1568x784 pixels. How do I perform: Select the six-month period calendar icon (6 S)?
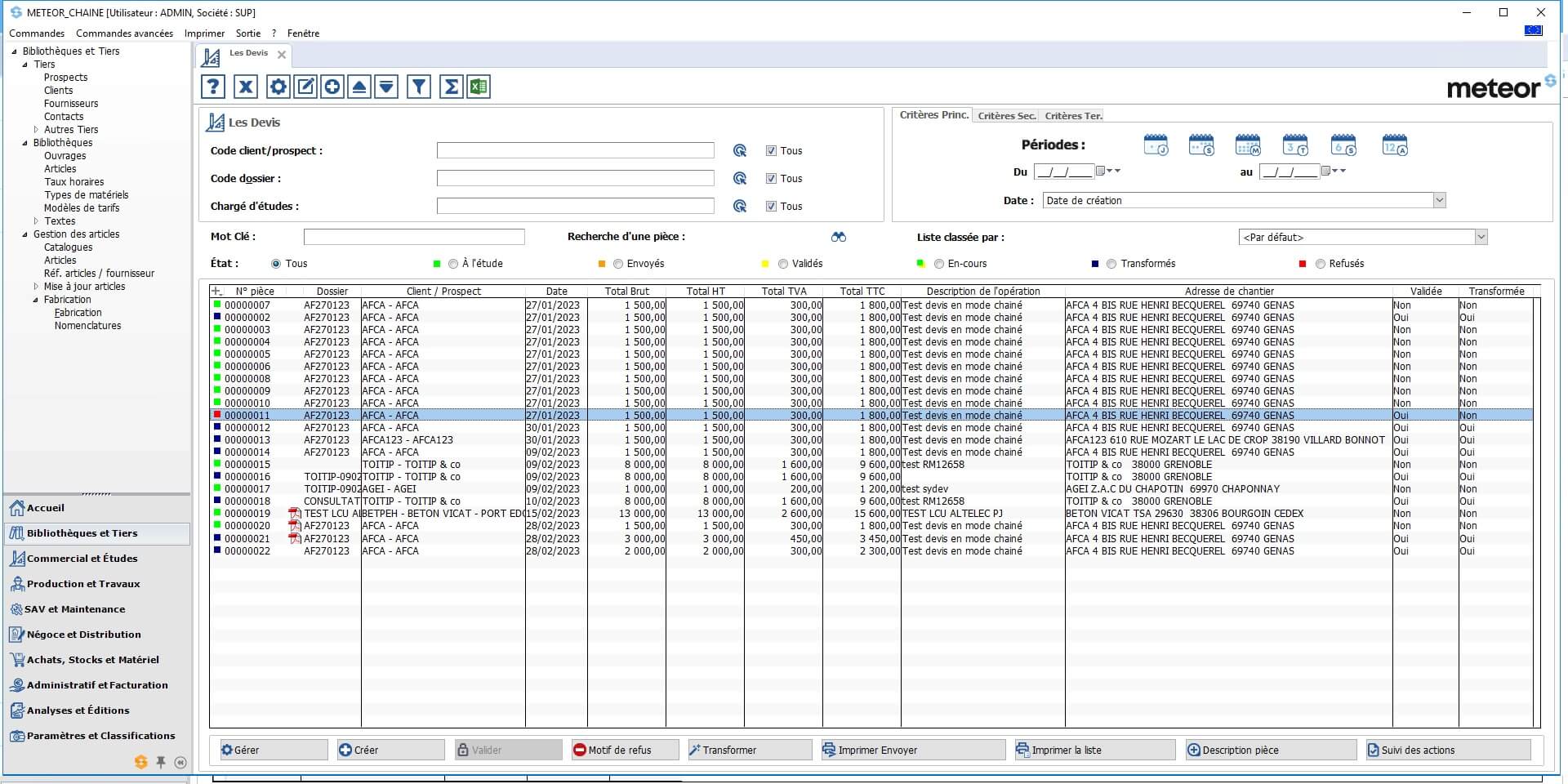point(1343,145)
